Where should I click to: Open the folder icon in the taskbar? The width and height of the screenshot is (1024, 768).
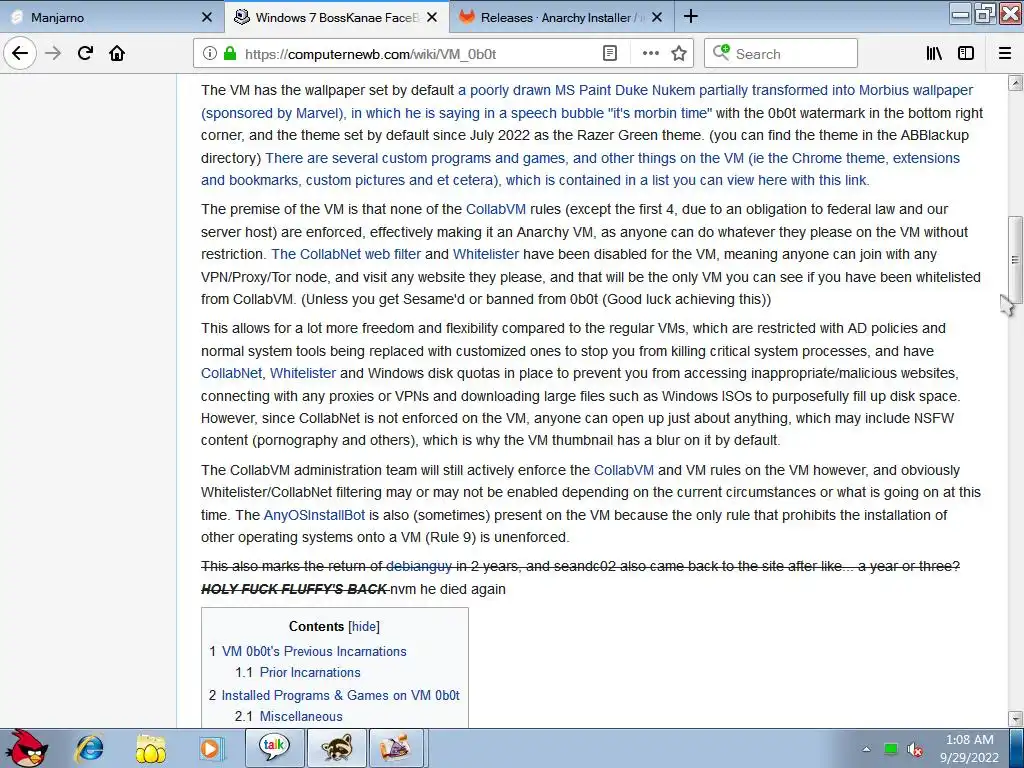click(150, 748)
